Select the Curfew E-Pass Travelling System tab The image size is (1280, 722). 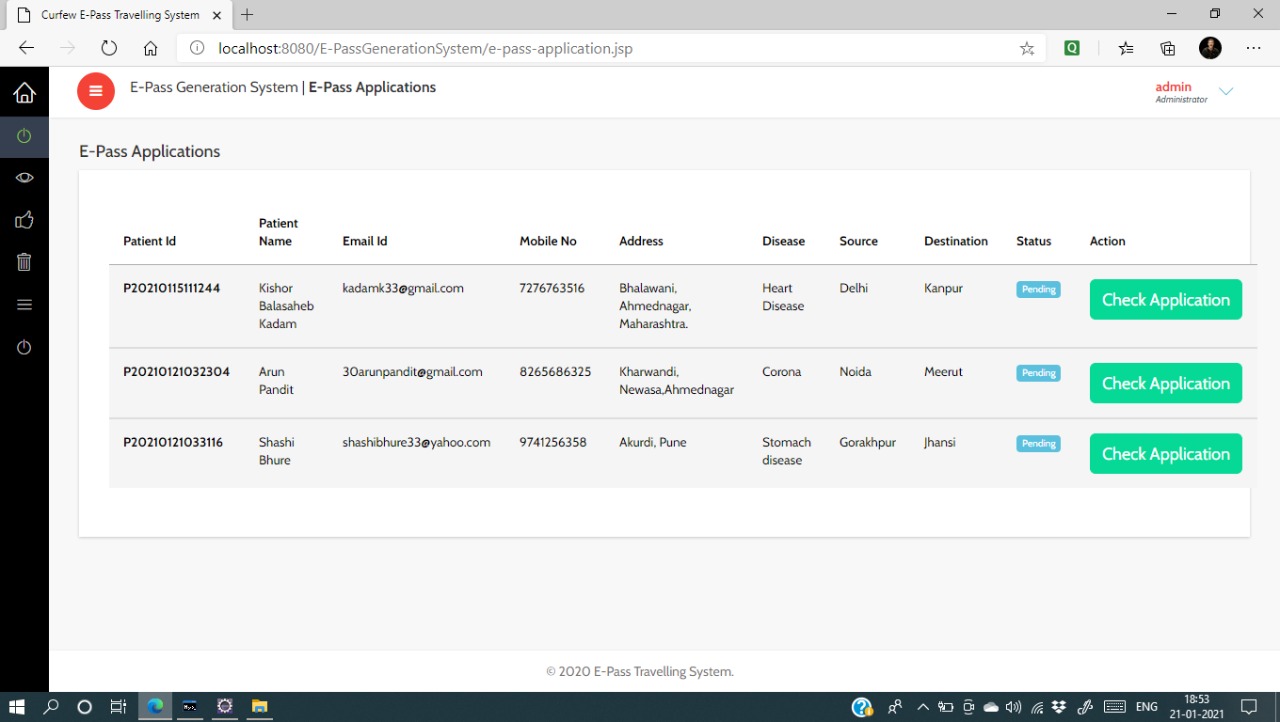118,15
